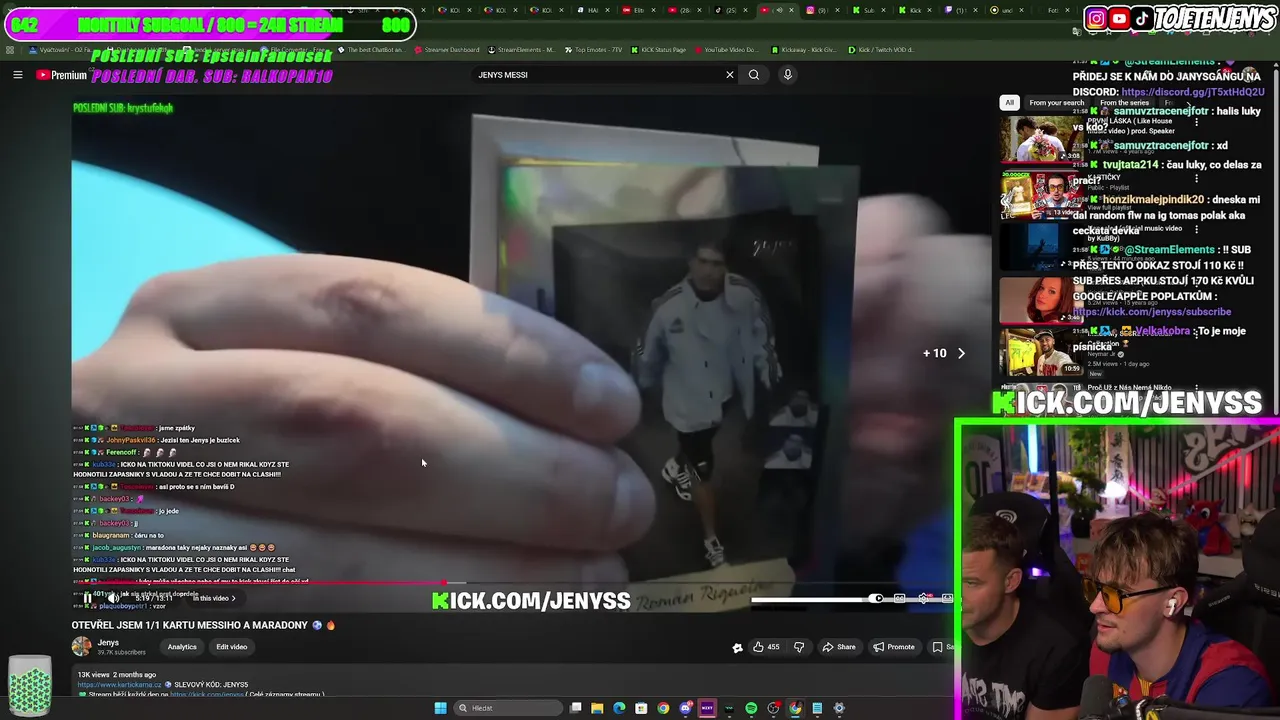Select the From the series chip
This screenshot has width=1280, height=720.
(1124, 102)
